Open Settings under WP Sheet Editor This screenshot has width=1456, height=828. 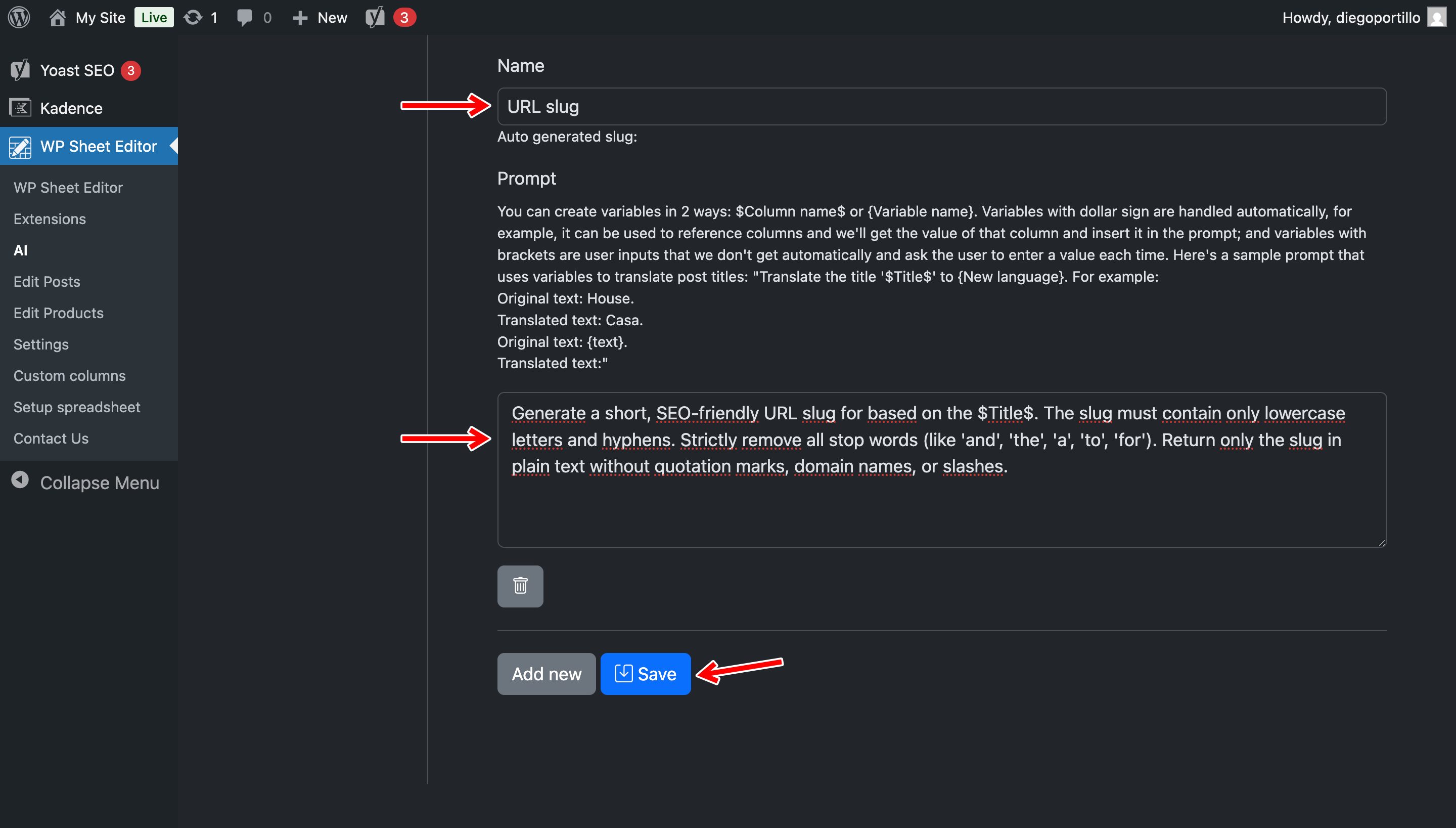pos(41,344)
